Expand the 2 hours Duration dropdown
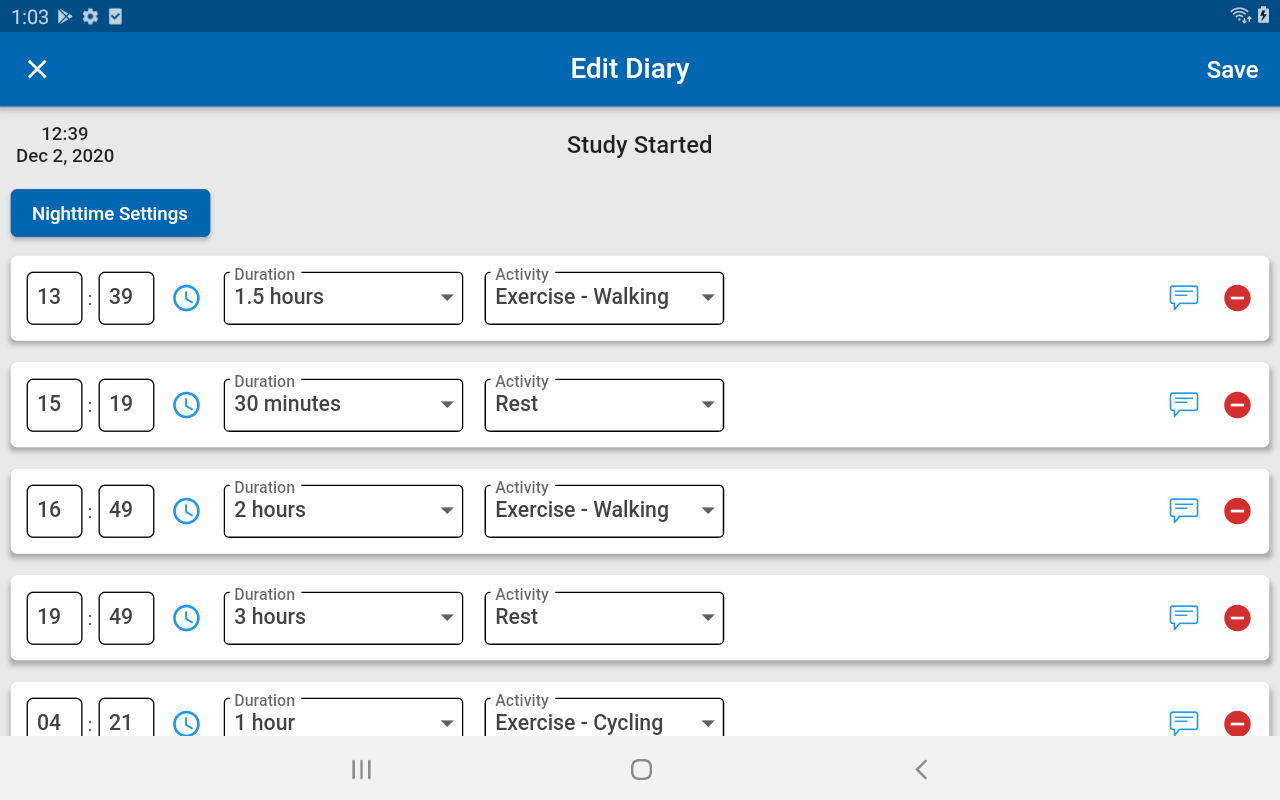This screenshot has height=800, width=1280. pyautogui.click(x=343, y=511)
